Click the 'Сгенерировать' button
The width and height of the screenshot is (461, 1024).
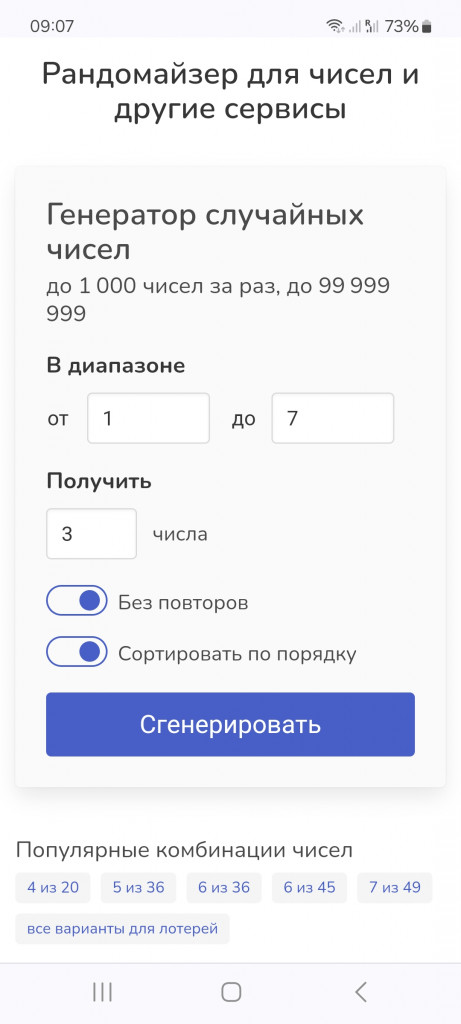[x=230, y=725]
